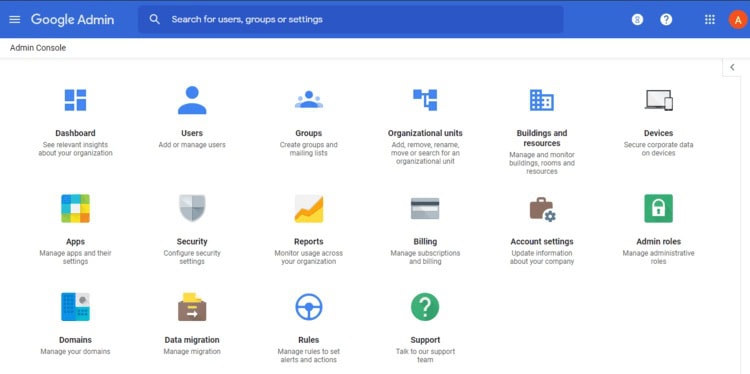Image resolution: width=750 pixels, height=374 pixels.
Task: Click 'Manage subscriptions and billing' text
Action: [x=425, y=257]
